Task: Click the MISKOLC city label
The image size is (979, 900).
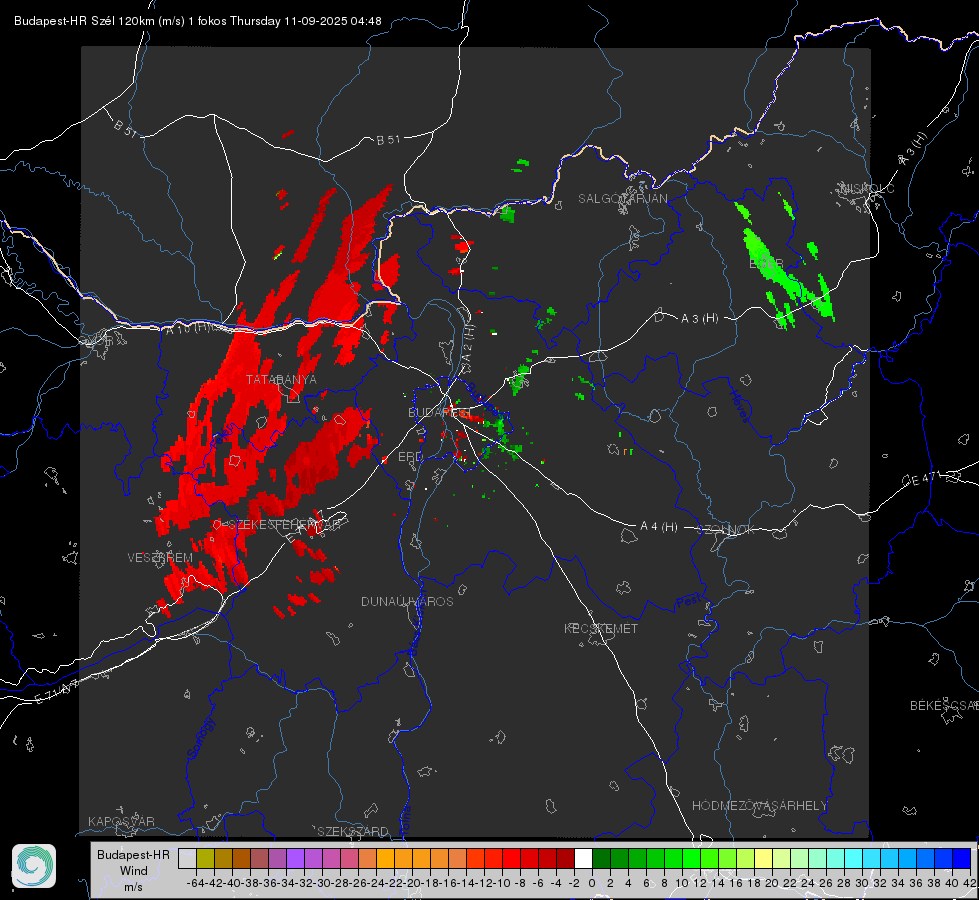Action: click(x=867, y=188)
